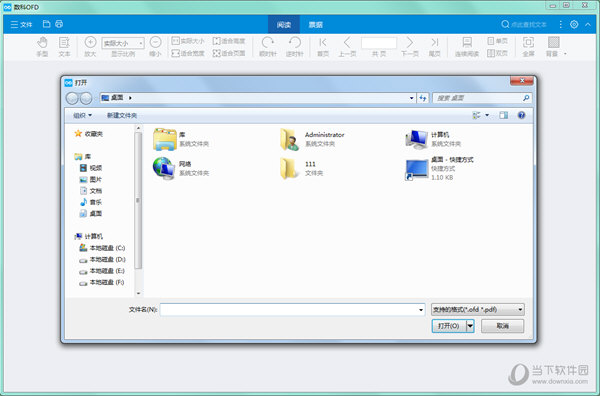Select the 手型 hand tool
Viewport: 600px width, 396px height.
[42, 47]
